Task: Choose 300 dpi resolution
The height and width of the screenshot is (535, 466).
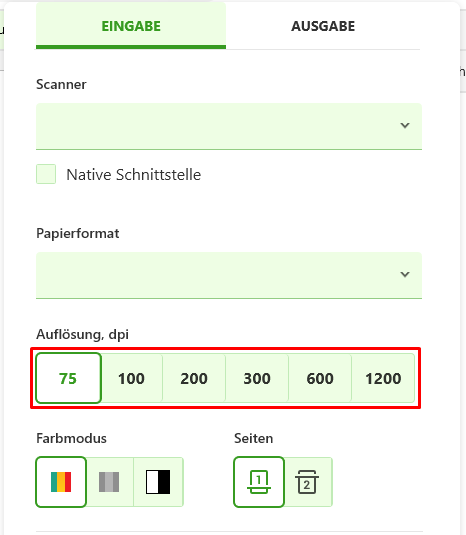Action: (x=257, y=378)
